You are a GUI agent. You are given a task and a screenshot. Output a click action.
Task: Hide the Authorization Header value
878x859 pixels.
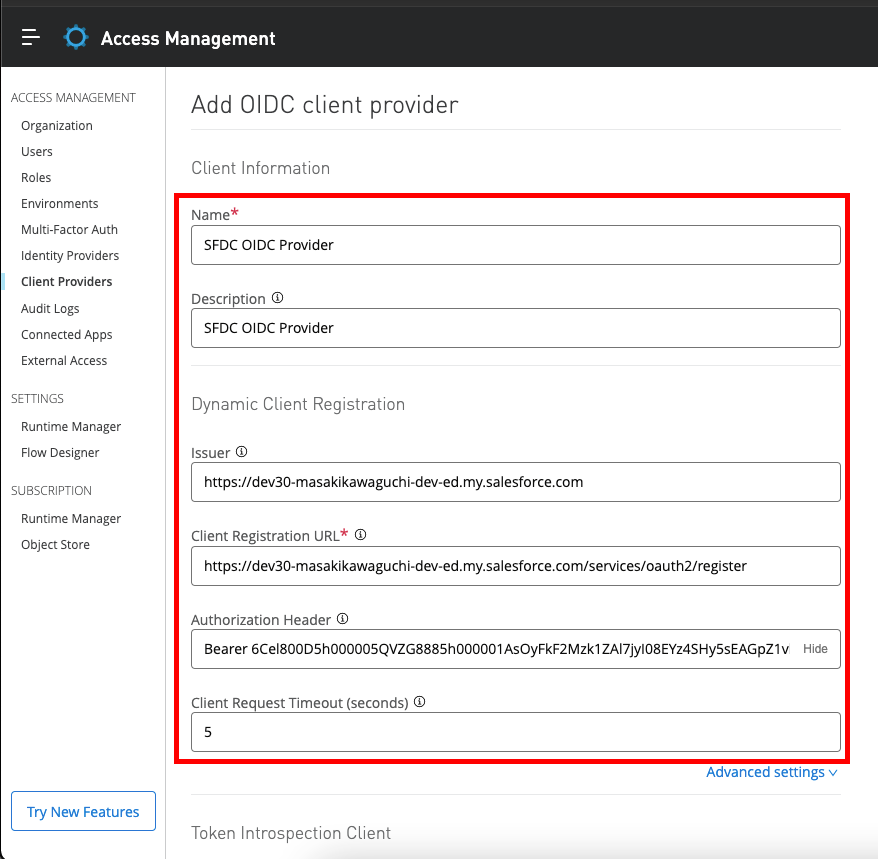(x=815, y=649)
